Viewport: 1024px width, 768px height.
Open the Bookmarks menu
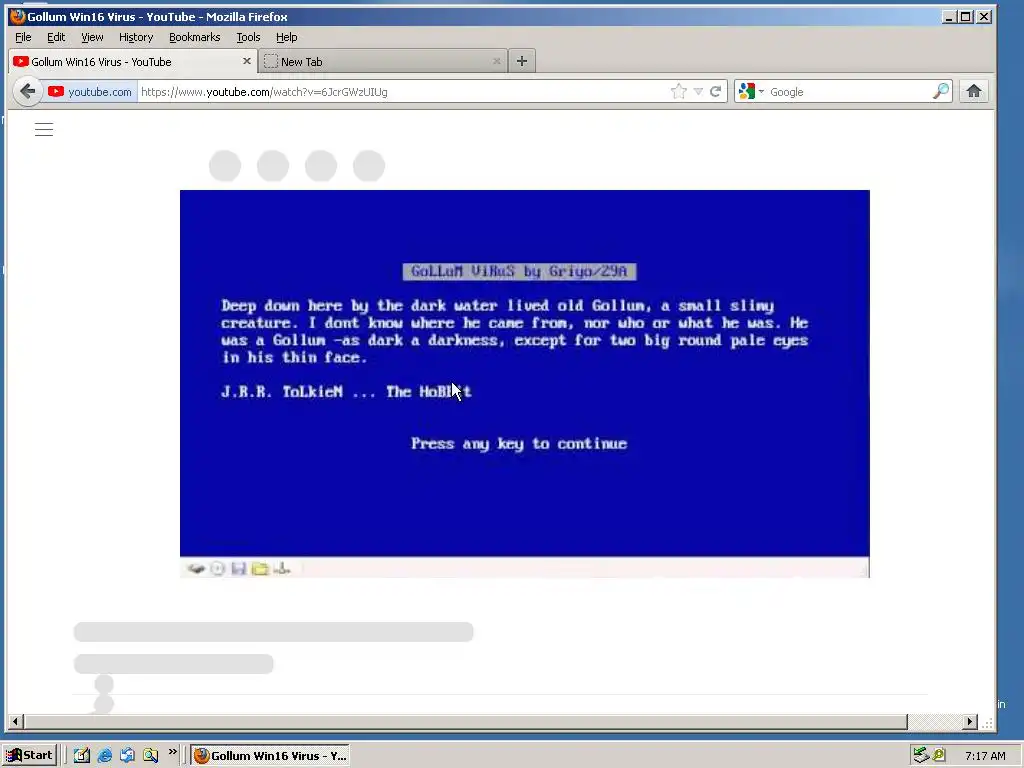pyautogui.click(x=195, y=37)
